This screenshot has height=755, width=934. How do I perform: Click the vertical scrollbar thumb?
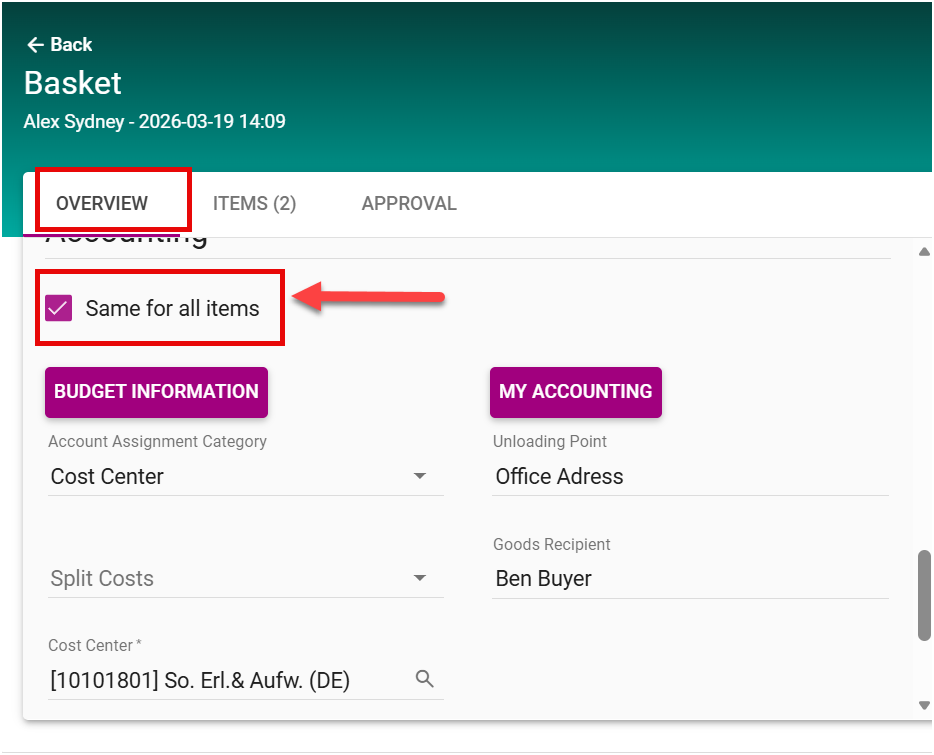tap(924, 595)
